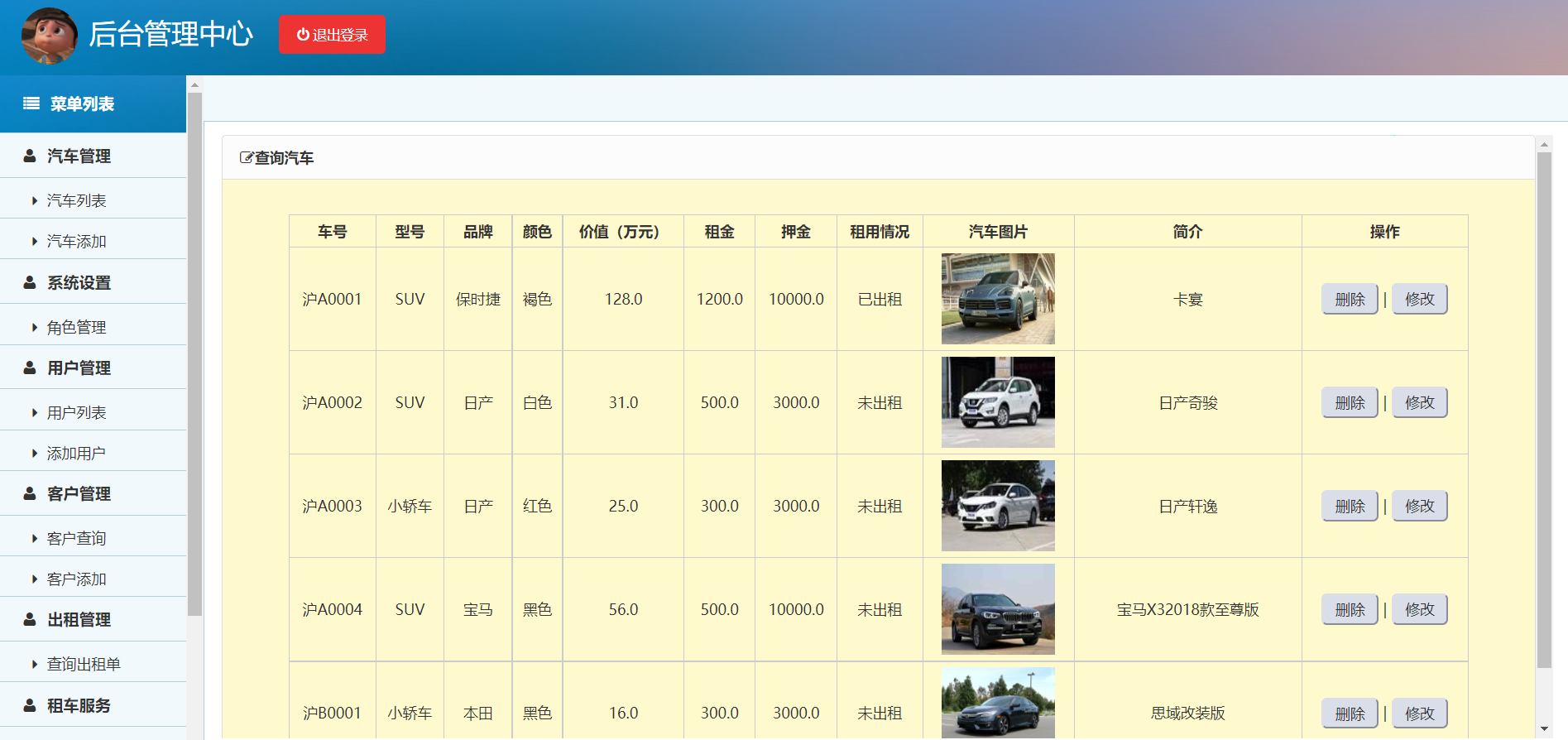Click the arrow before 查询出租单
This screenshot has width=1568, height=740.
pyautogui.click(x=34, y=664)
